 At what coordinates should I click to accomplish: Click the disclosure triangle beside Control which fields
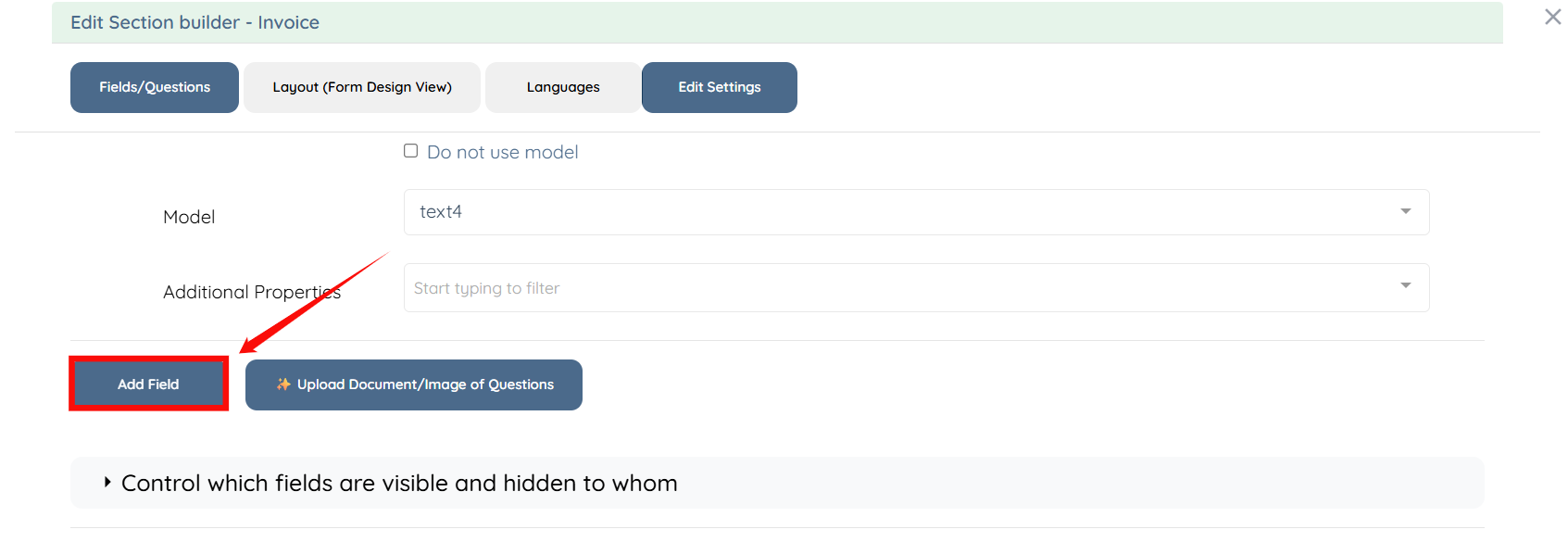point(107,482)
